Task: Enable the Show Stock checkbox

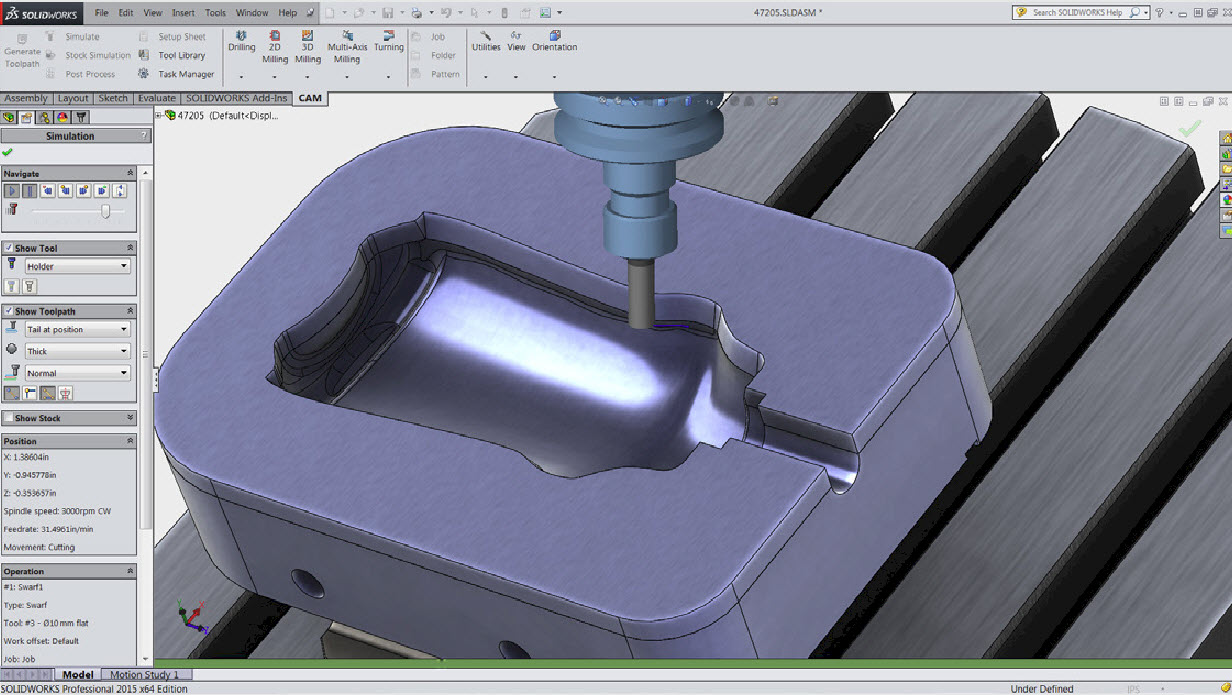Action: 9,418
